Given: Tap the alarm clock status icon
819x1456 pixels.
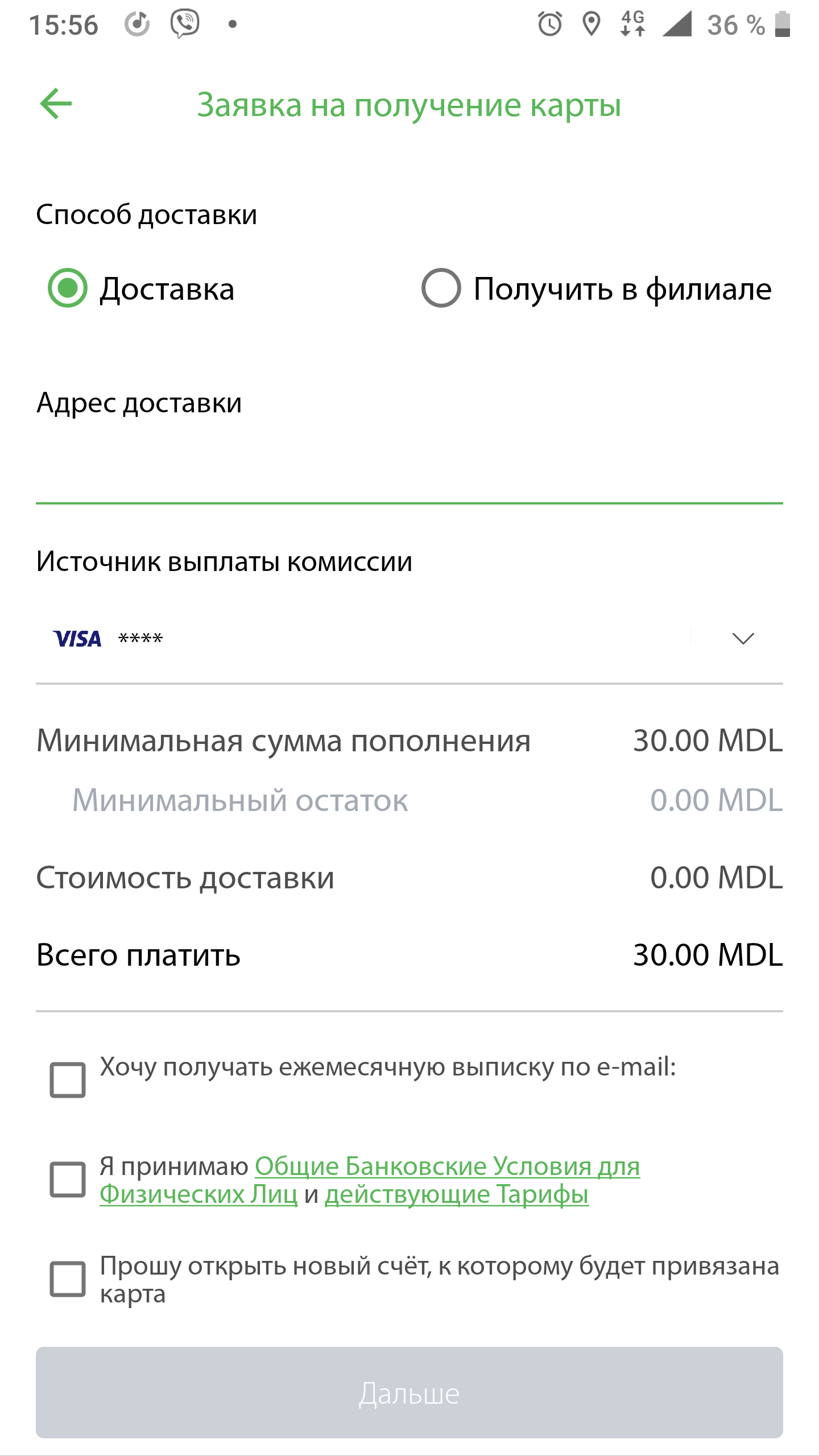Looking at the screenshot, I should (x=549, y=24).
